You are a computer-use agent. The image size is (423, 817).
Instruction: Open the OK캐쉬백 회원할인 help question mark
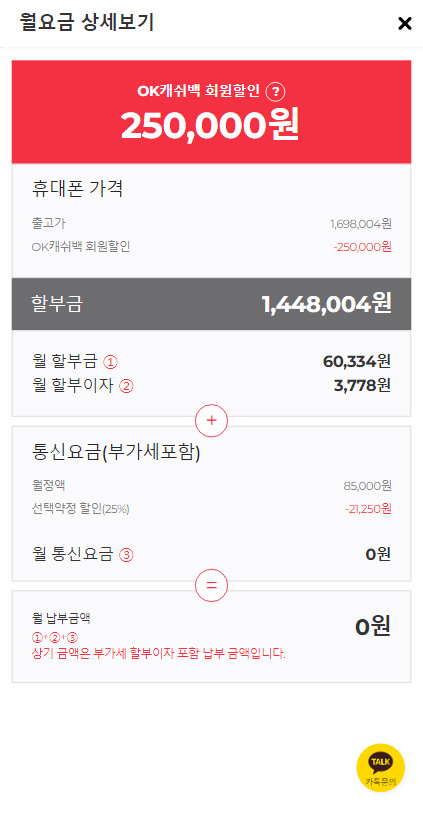point(276,92)
